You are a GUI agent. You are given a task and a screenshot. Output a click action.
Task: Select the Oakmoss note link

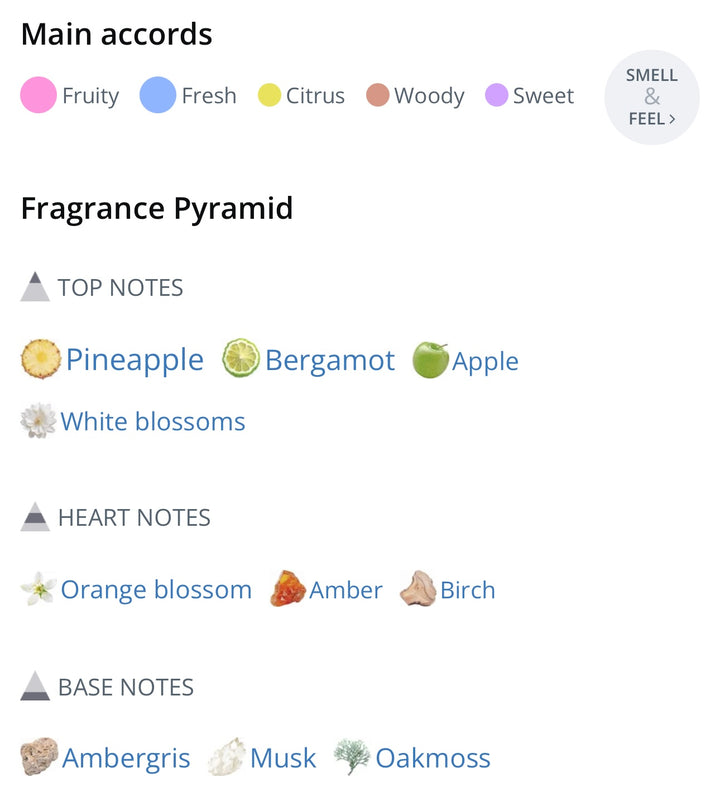[433, 758]
